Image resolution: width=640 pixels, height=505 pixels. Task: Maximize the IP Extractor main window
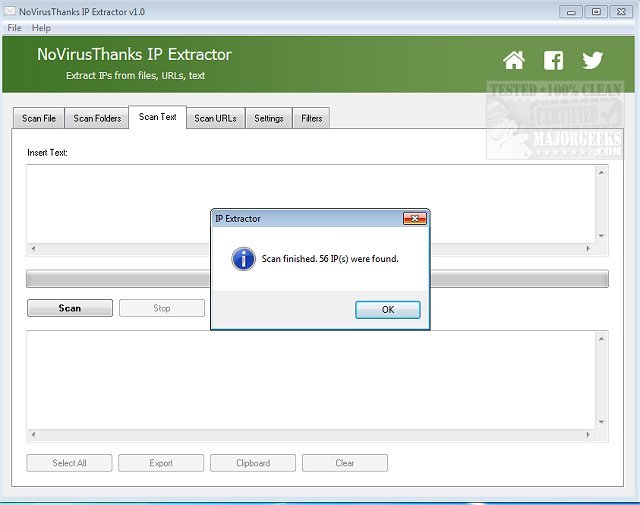596,12
